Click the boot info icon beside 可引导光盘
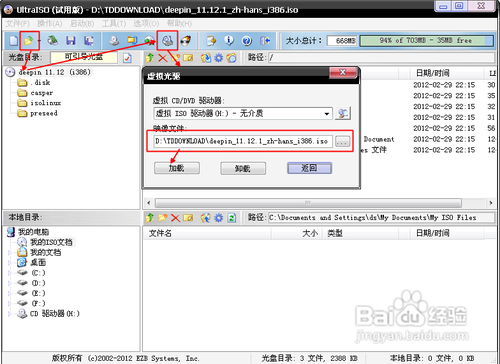500x364 pixels. coord(127,58)
